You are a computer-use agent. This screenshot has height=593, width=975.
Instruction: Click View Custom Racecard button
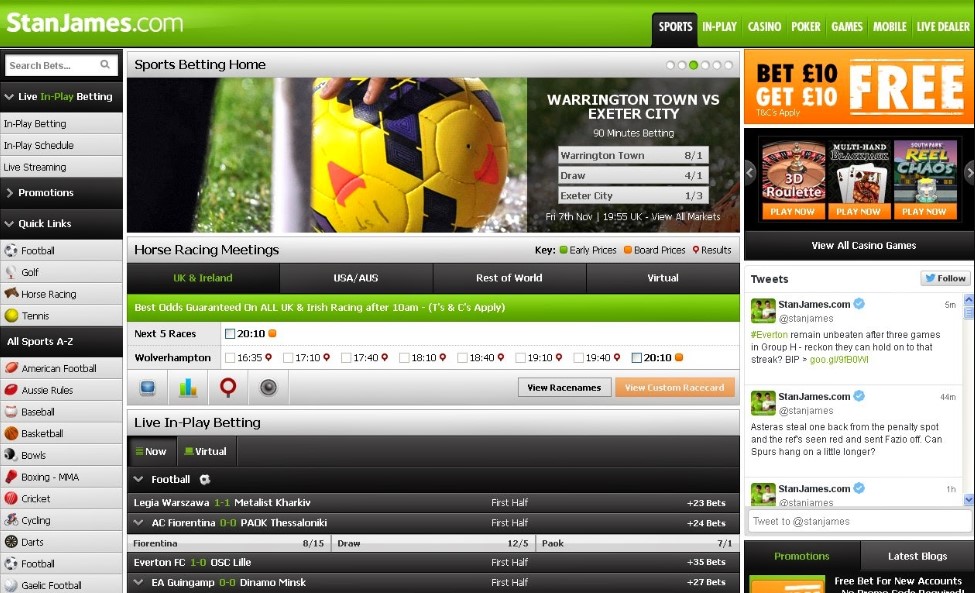click(x=675, y=387)
